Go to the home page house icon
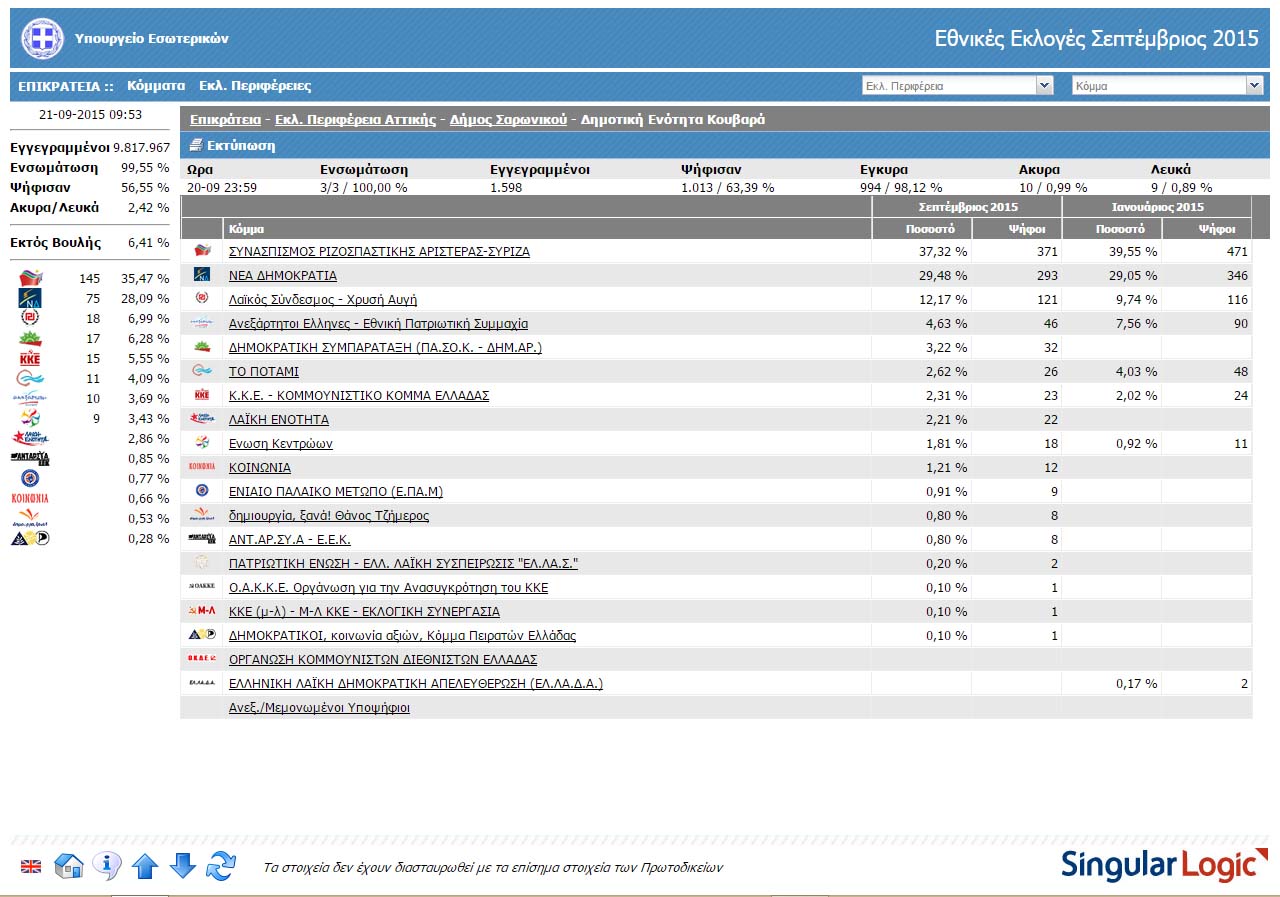This screenshot has height=897, width=1280. pyautogui.click(x=68, y=865)
